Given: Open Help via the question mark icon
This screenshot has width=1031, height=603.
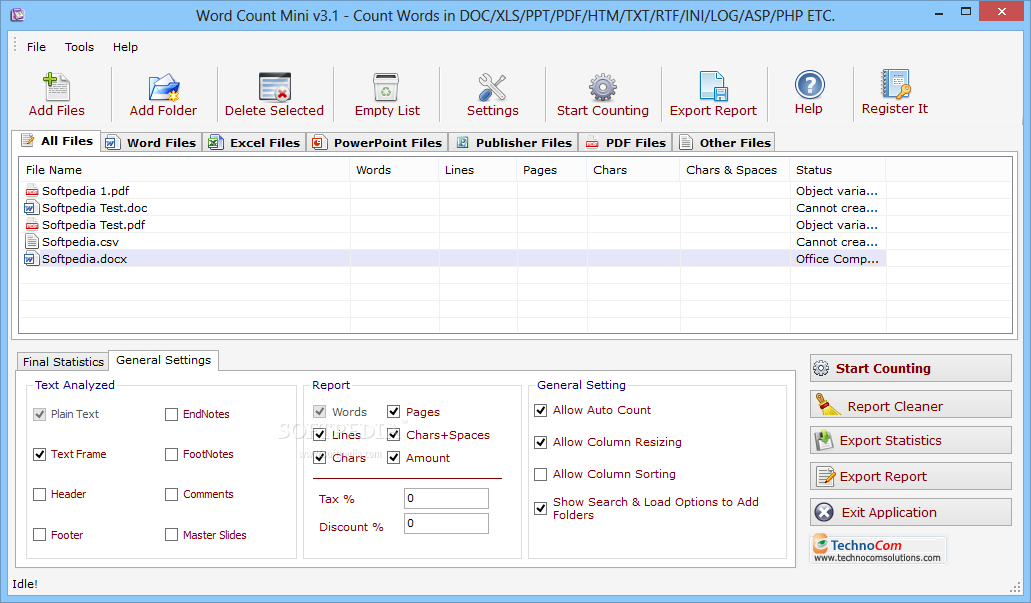Looking at the screenshot, I should (809, 85).
